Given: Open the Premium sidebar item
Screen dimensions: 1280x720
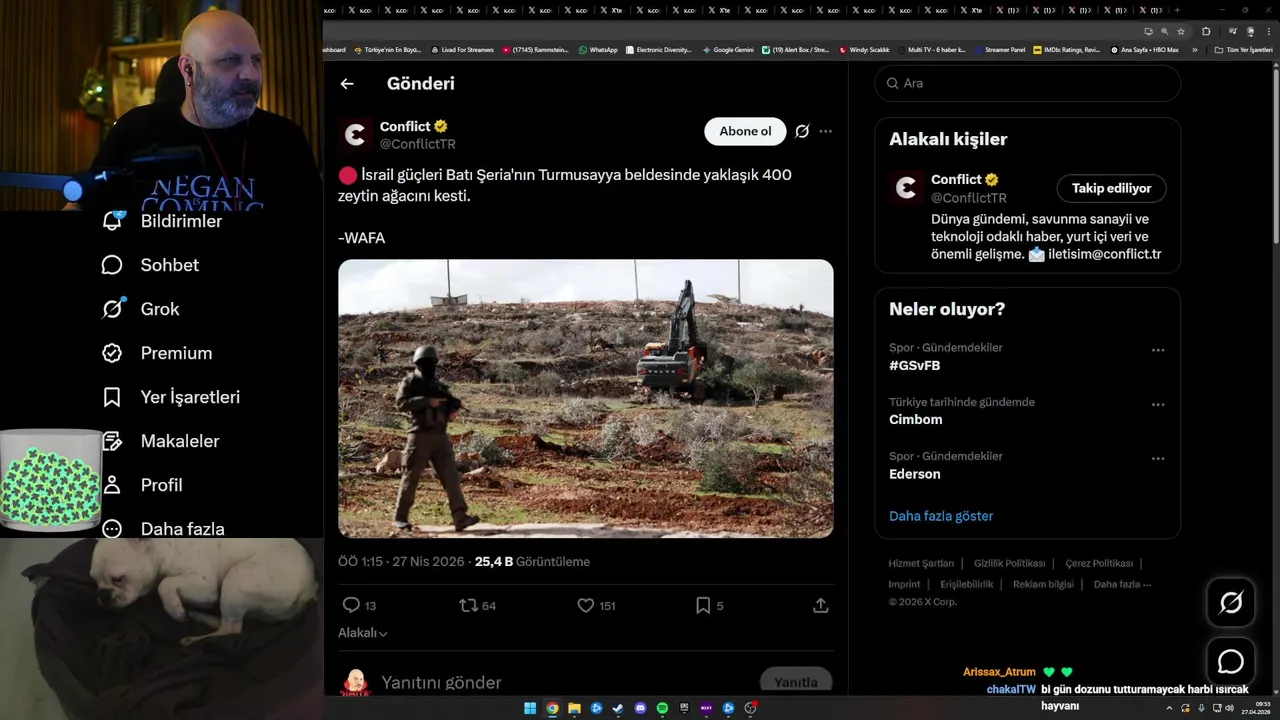Looking at the screenshot, I should coord(157,353).
